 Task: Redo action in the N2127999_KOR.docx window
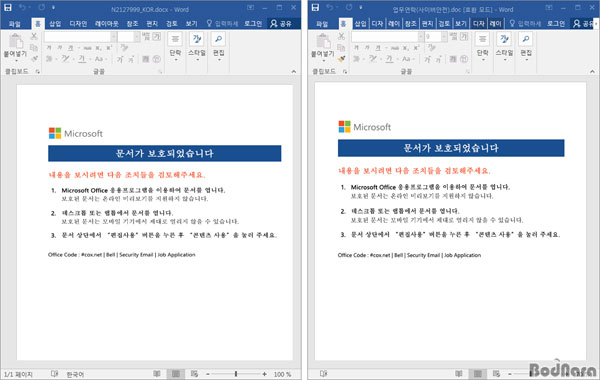tap(41, 8)
